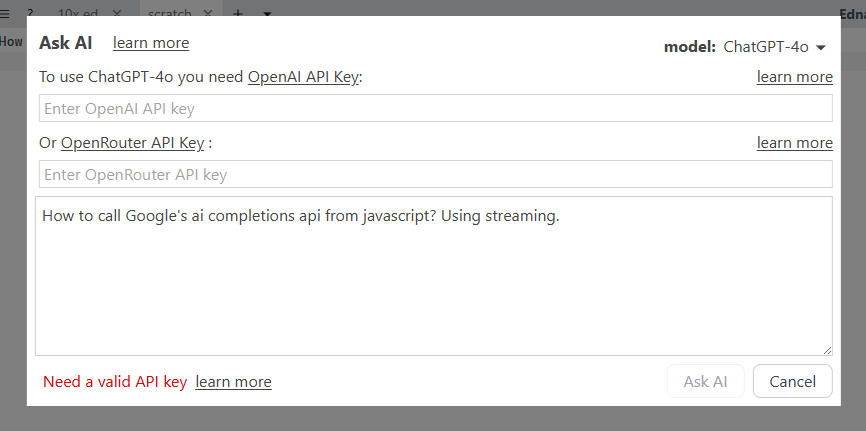
Task: Click the text area resize grip
Action: point(827,350)
